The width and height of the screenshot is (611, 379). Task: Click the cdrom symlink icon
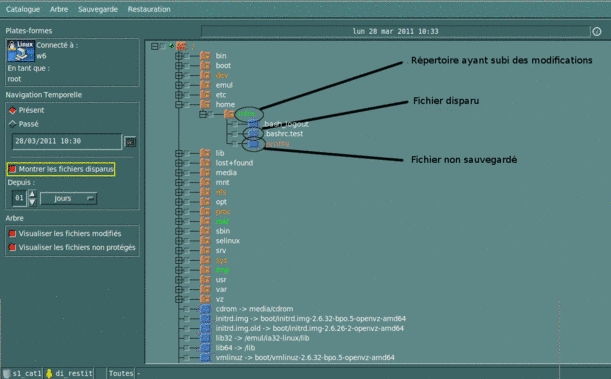coord(205,309)
